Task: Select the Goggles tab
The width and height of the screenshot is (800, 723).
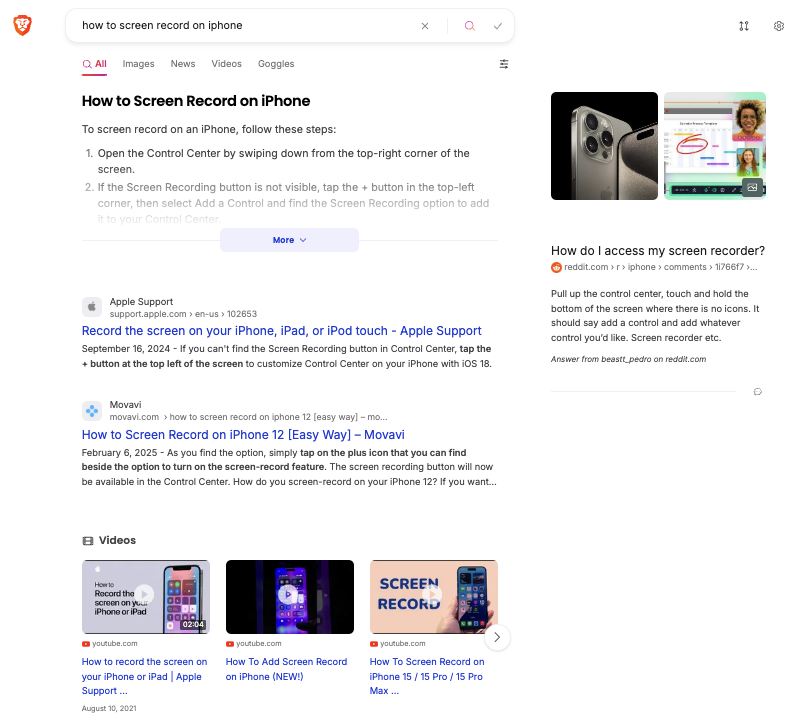Action: 276,64
